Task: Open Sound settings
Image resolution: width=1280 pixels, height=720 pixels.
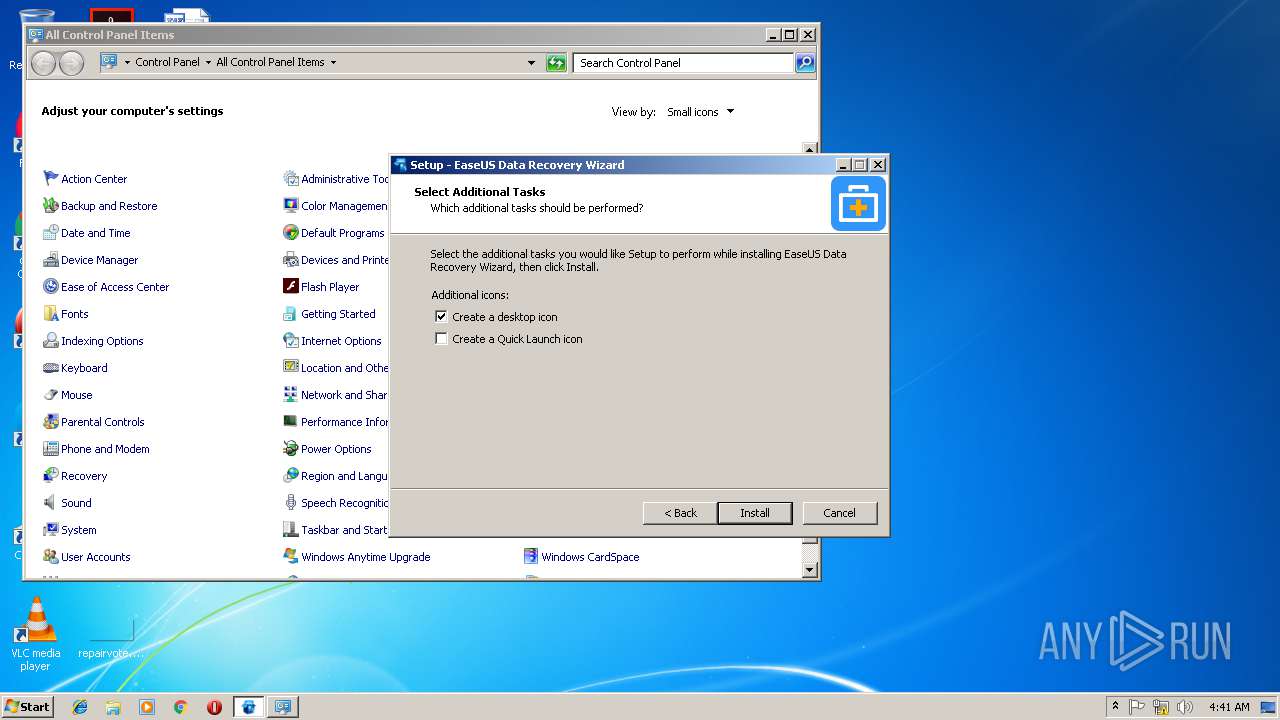Action: point(67,503)
